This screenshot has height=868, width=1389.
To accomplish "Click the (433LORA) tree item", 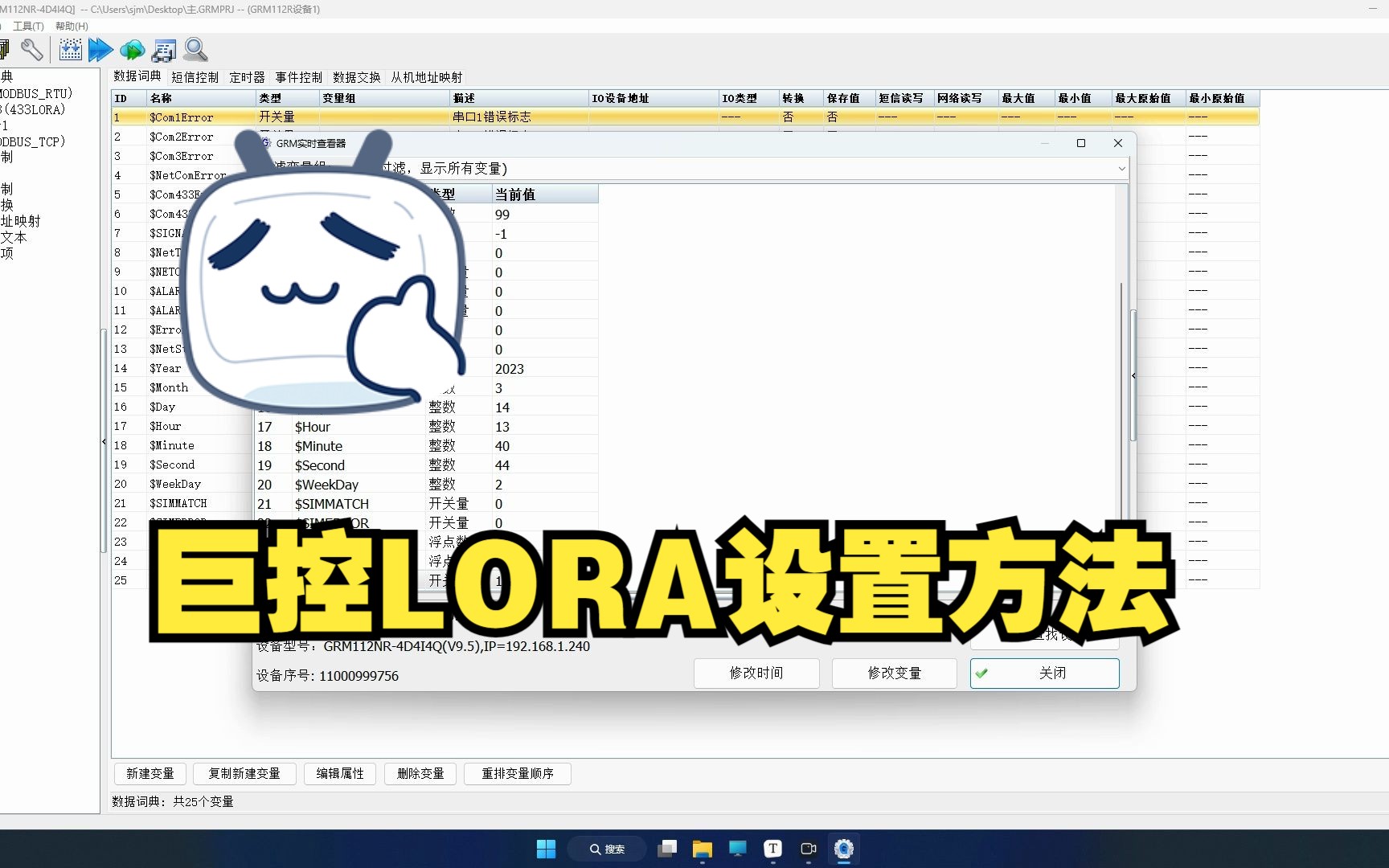I will (x=34, y=109).
